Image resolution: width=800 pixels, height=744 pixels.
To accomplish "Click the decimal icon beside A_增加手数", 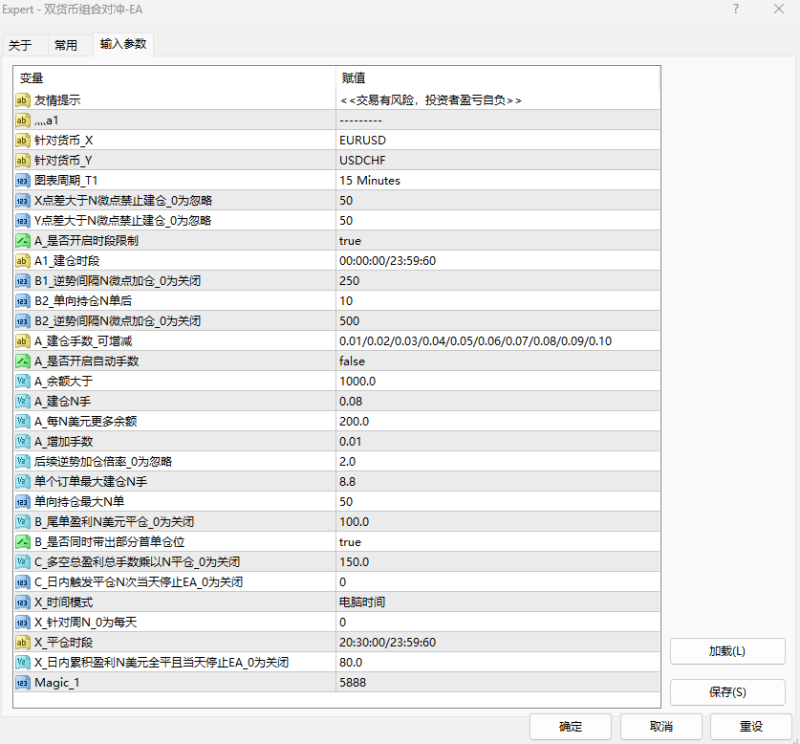I will click(21, 441).
